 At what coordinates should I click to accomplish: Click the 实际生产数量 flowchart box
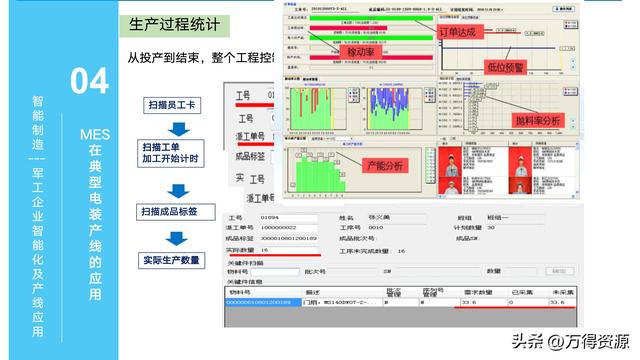click(x=171, y=260)
